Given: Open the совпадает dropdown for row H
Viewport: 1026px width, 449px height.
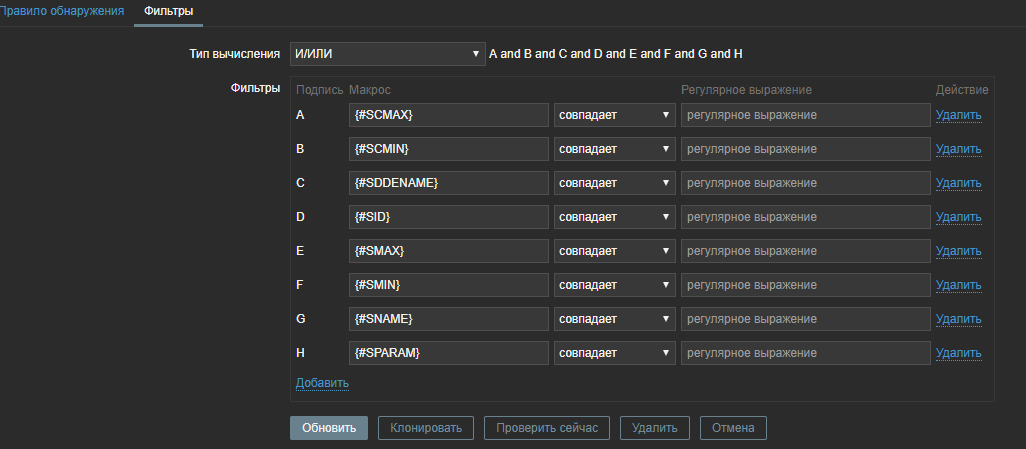Looking at the screenshot, I should tap(615, 353).
